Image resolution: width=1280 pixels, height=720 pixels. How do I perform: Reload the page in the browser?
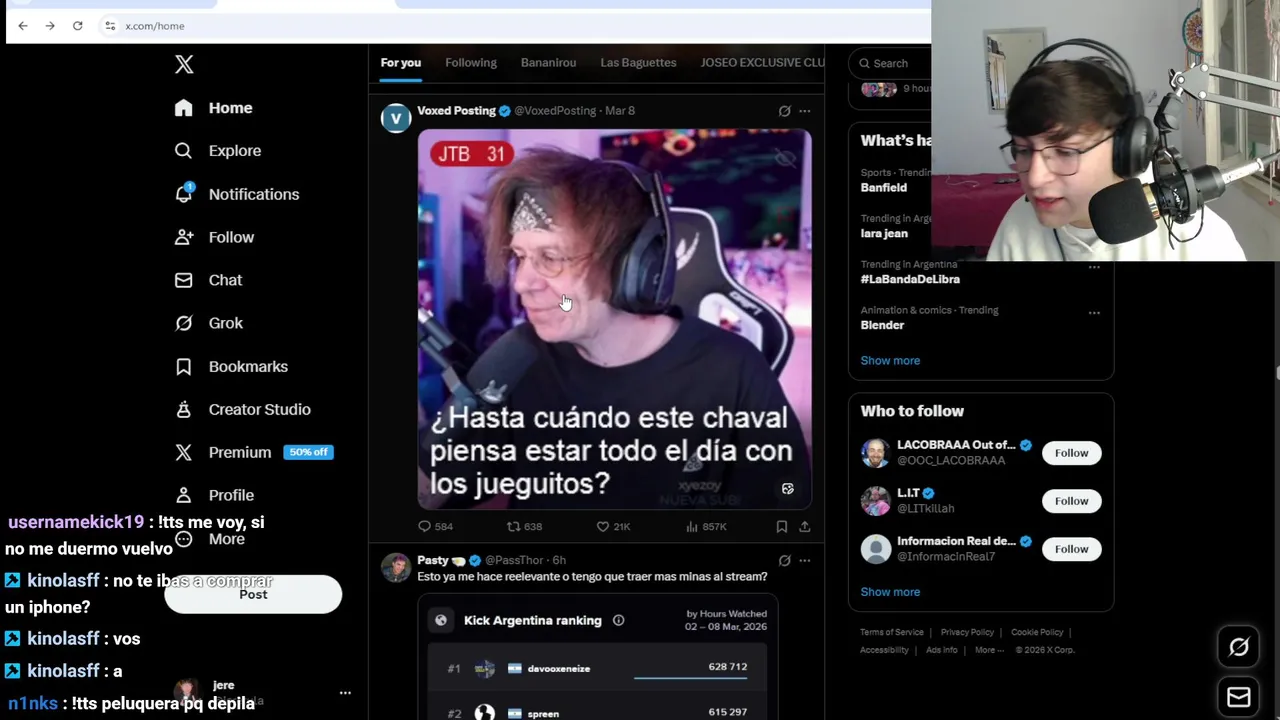click(x=77, y=26)
